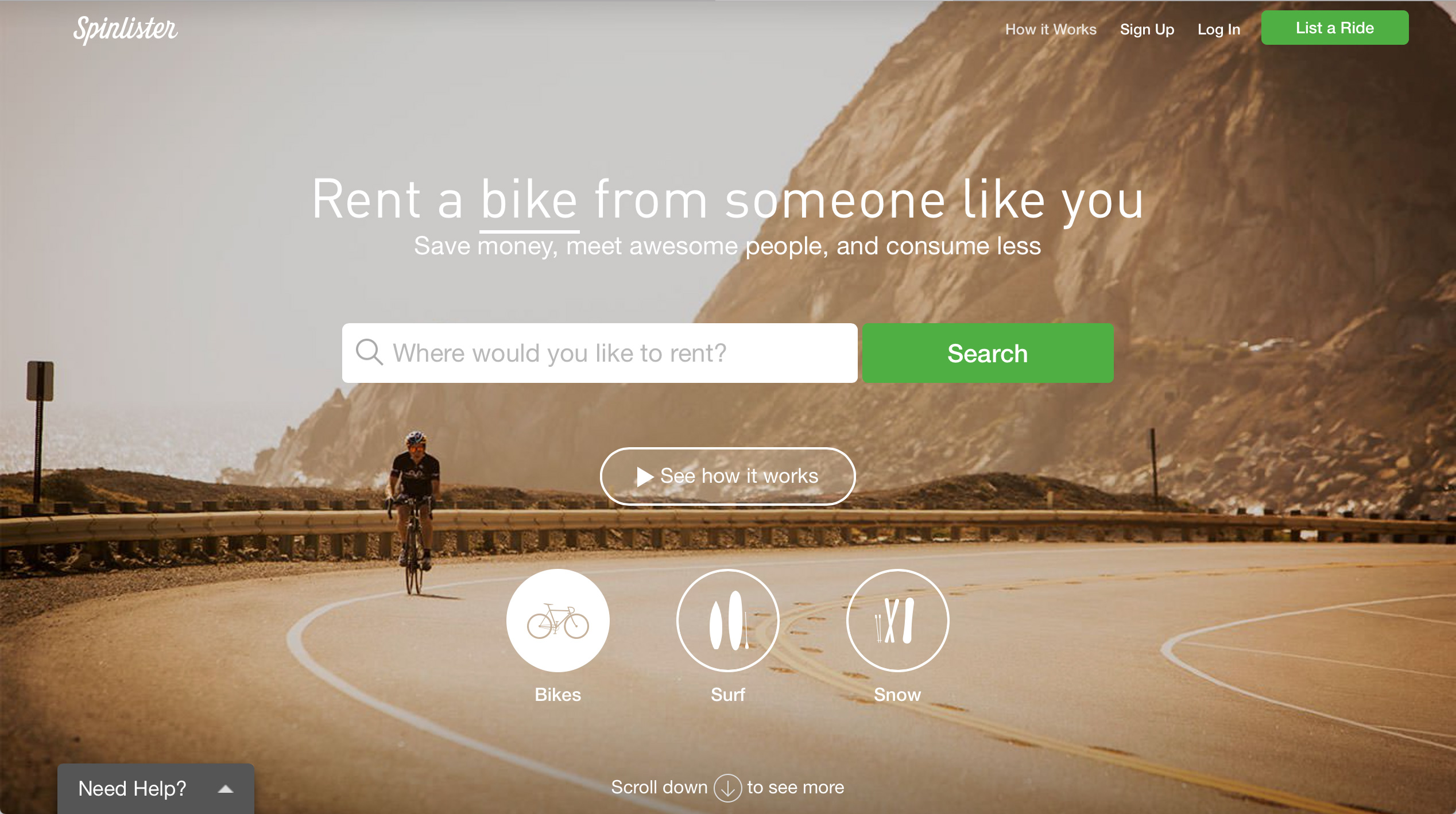This screenshot has height=814, width=1456.
Task: Expand the Need Help panel arrow
Action: [x=226, y=789]
